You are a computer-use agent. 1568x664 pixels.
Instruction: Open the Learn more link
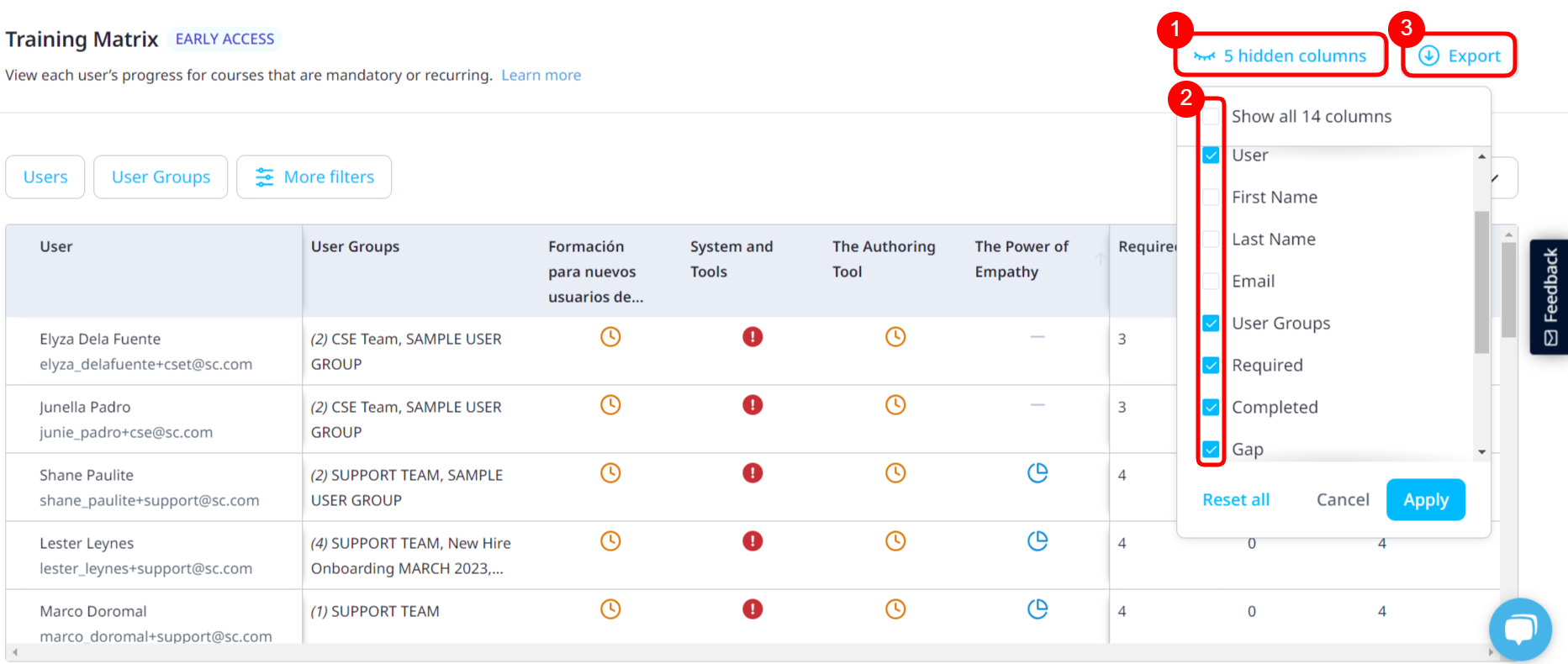tap(541, 76)
